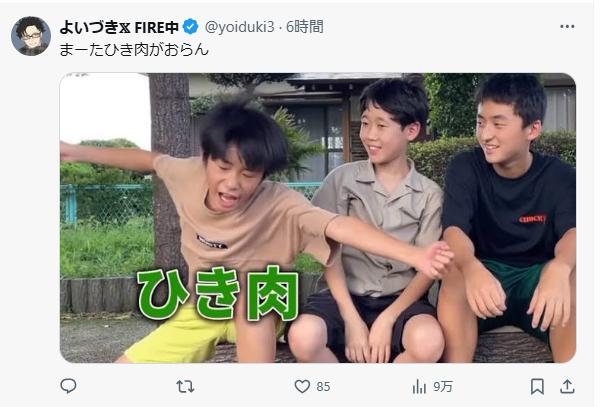Like the tweet with the heart icon
The image size is (605, 407).
(302, 386)
